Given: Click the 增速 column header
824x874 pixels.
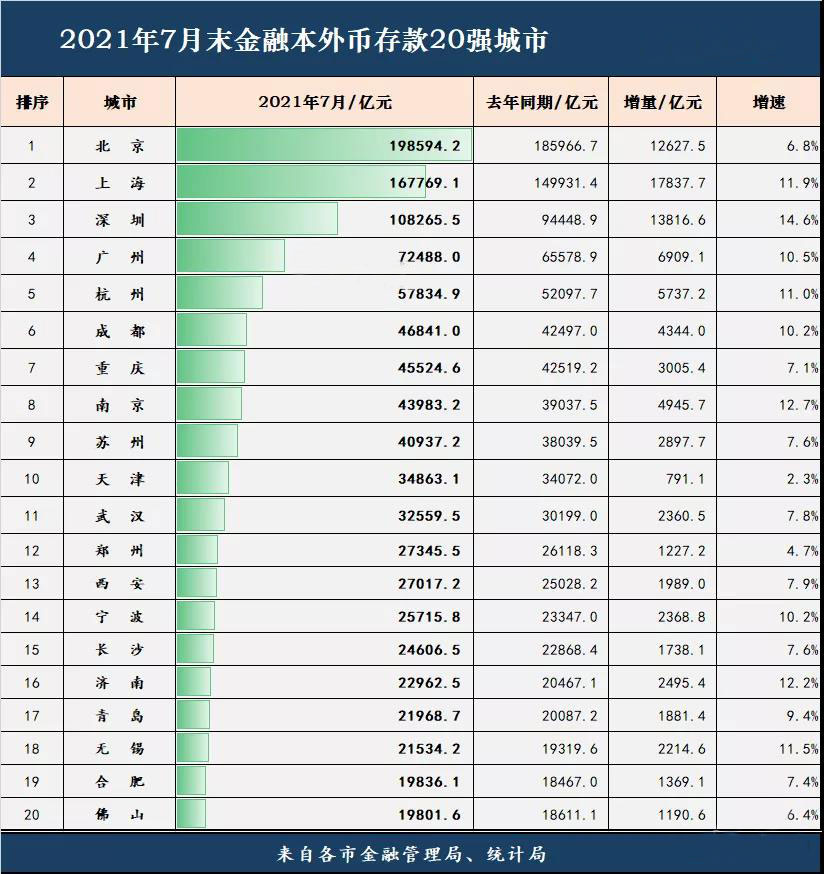Looking at the screenshot, I should (769, 102).
